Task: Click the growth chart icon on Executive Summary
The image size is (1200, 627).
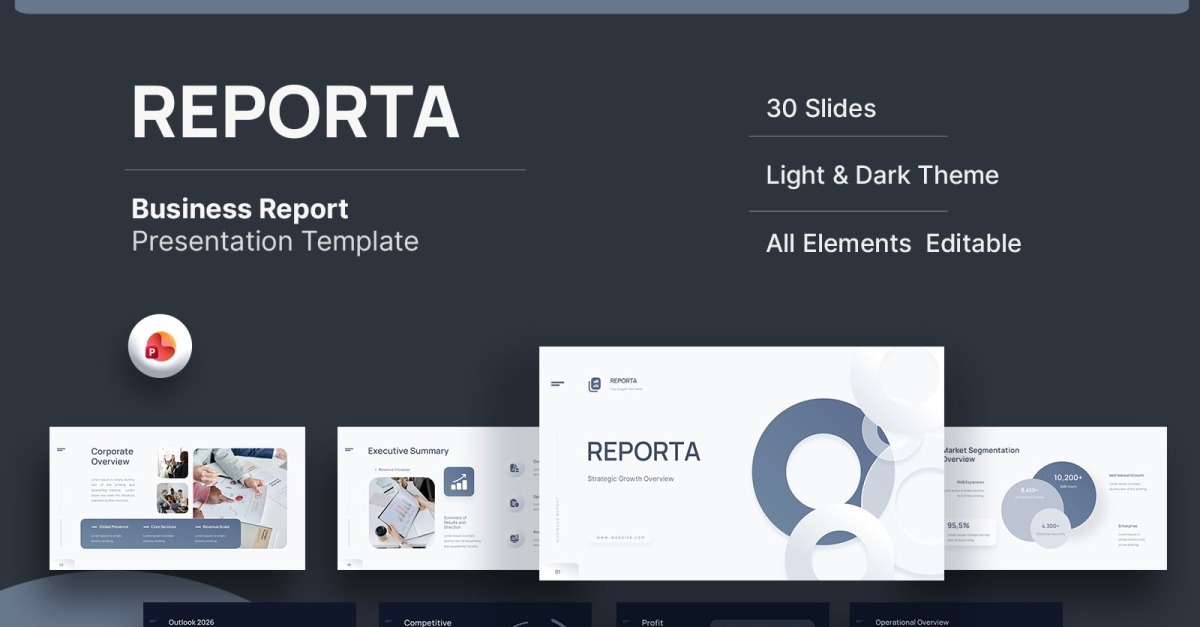Action: pyautogui.click(x=459, y=482)
